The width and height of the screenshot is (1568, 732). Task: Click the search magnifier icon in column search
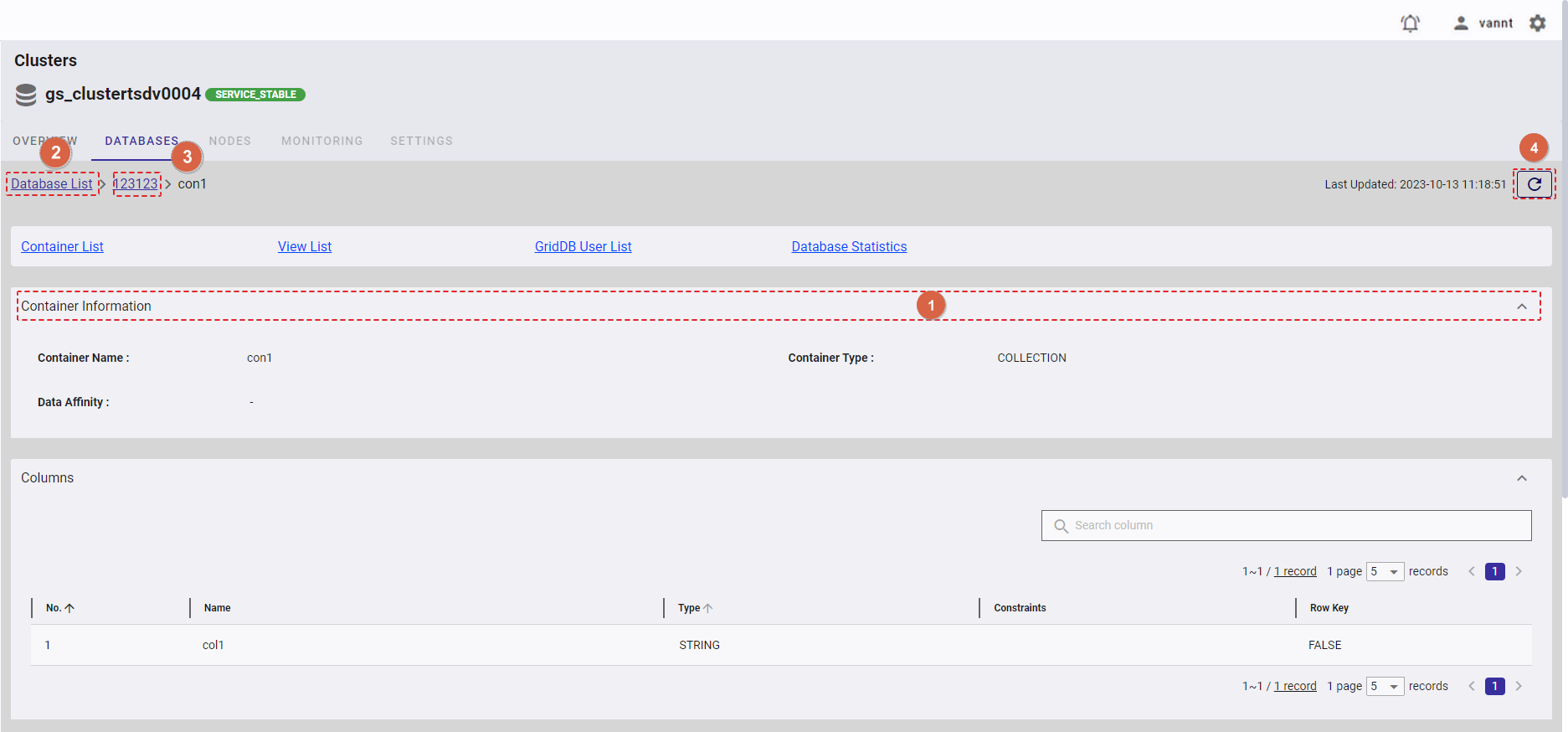click(1061, 526)
